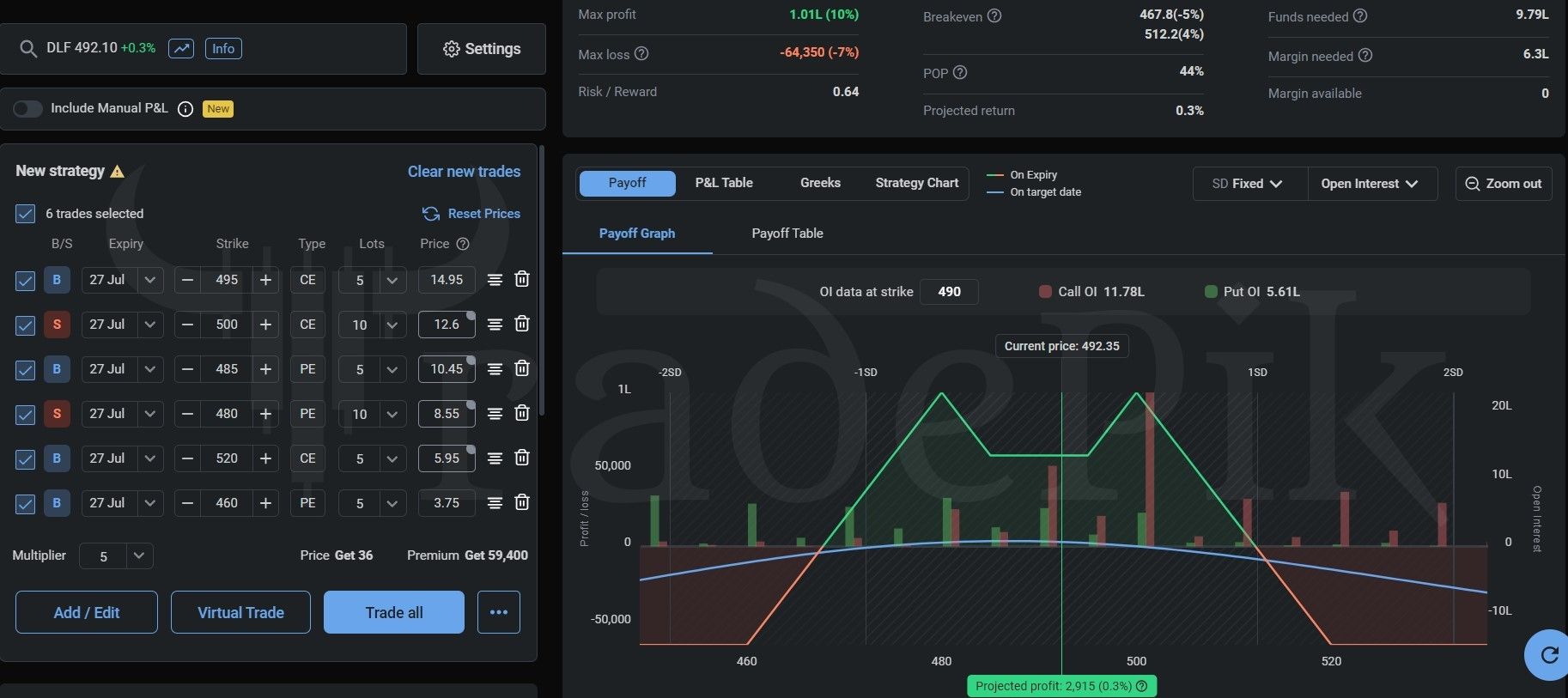Click the Trade all button
Image resolution: width=1568 pixels, height=698 pixels.
coord(394,612)
